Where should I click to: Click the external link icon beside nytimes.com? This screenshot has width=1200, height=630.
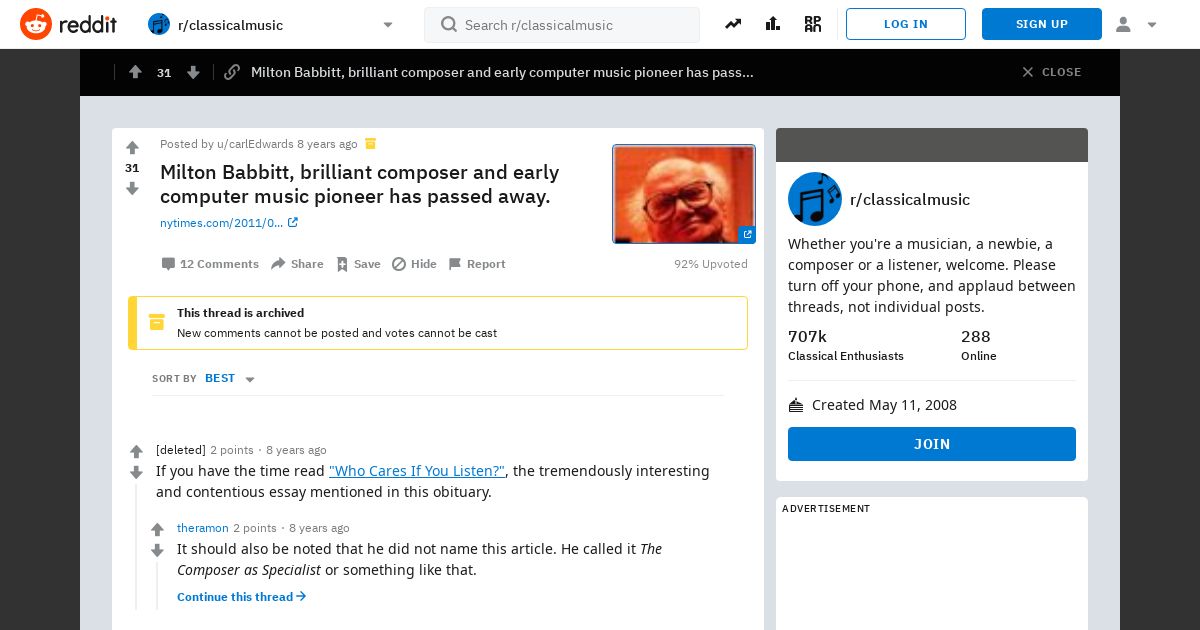293,223
